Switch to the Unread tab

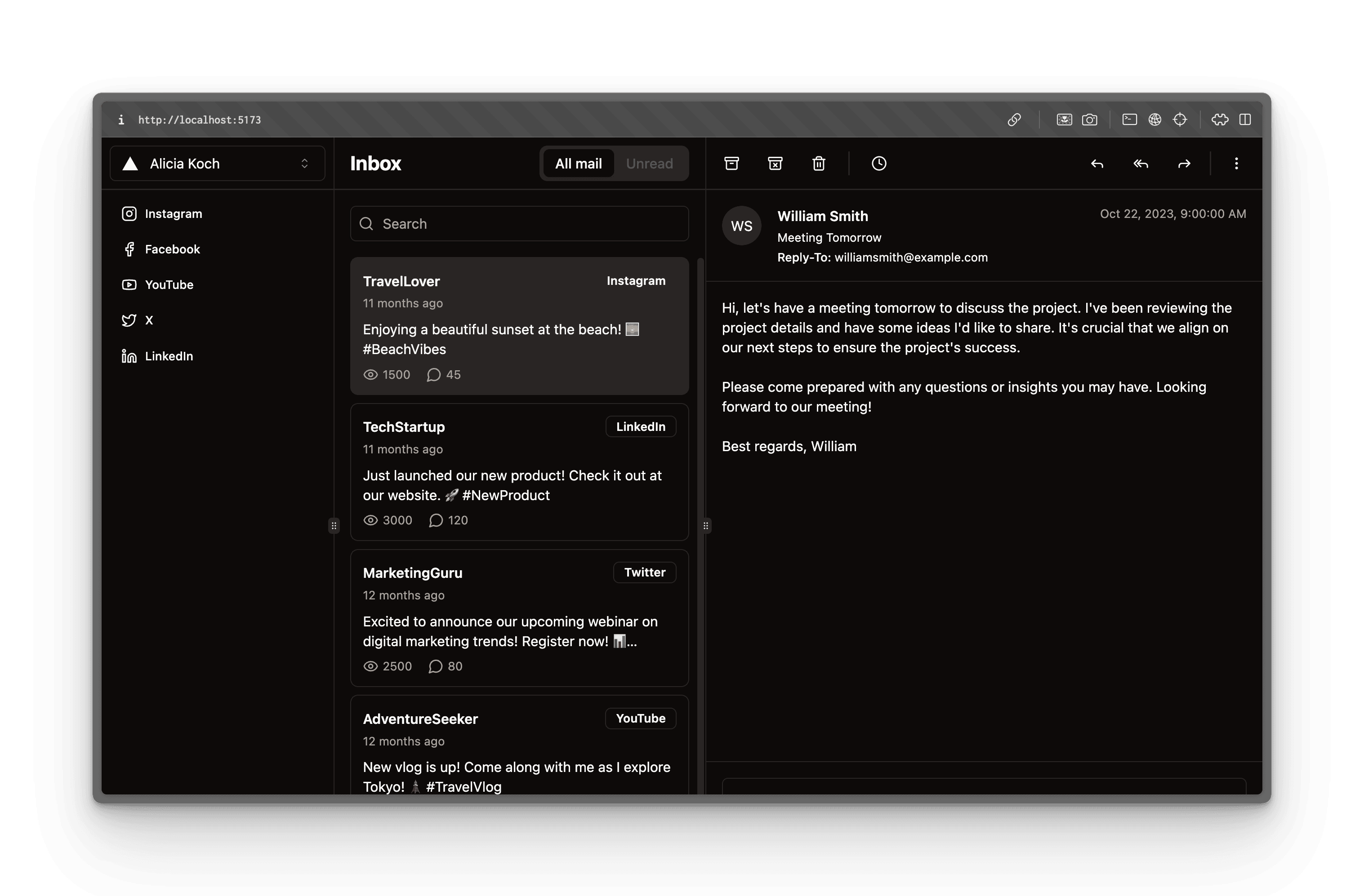point(649,164)
